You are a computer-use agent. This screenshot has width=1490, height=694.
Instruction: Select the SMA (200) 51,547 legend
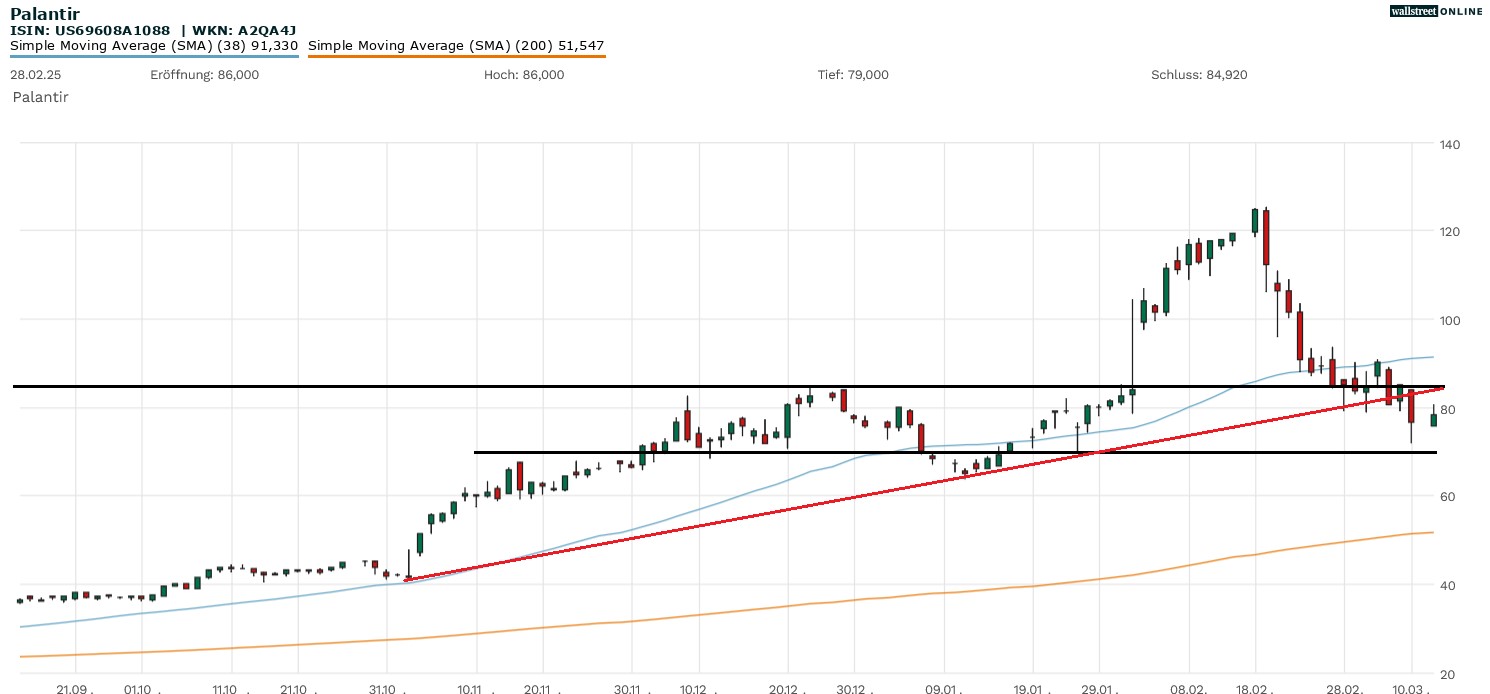(x=456, y=46)
